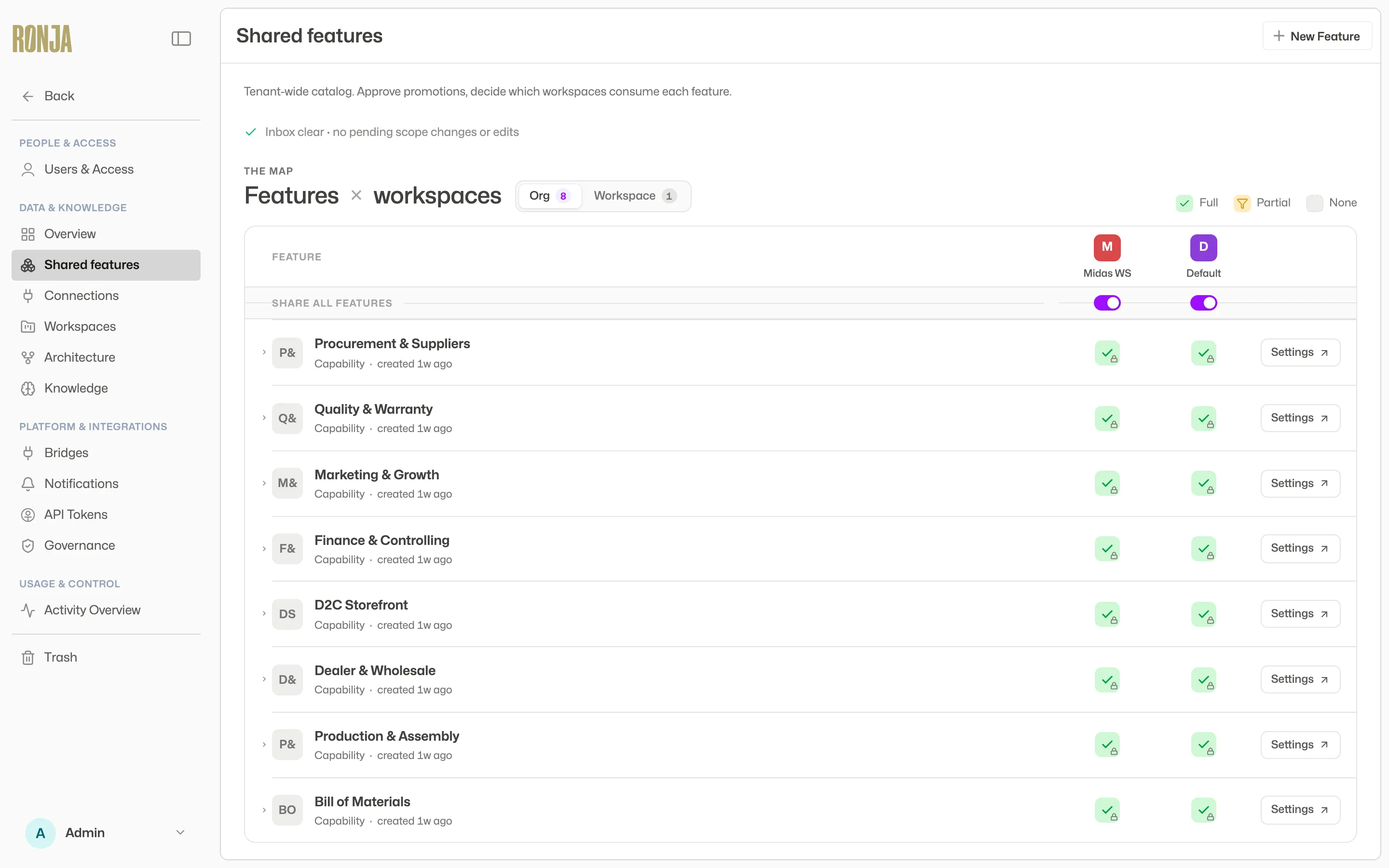Toggle share all features for Midas WS
Viewport: 1389px width, 868px height.
click(1107, 303)
